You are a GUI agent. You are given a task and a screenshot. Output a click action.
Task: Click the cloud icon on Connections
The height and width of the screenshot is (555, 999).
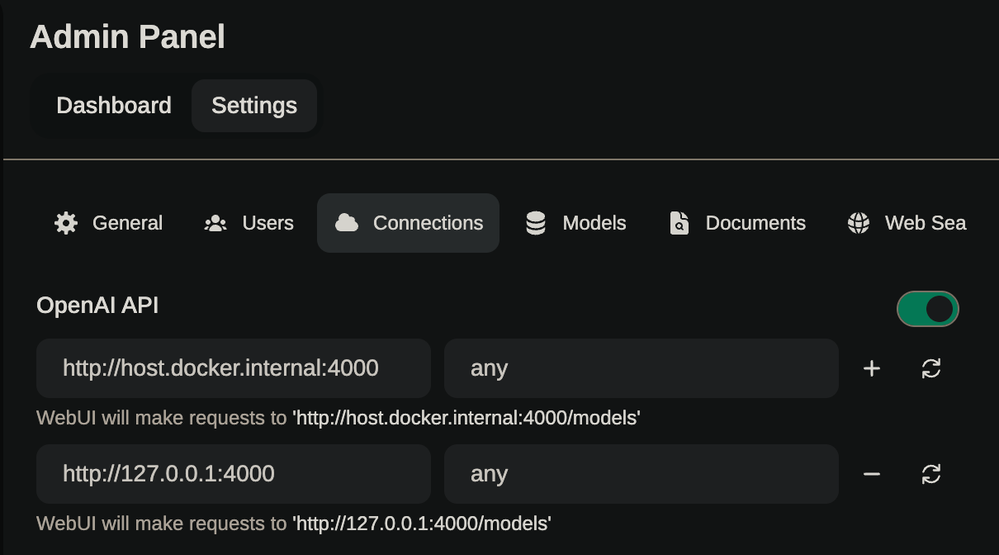(347, 223)
